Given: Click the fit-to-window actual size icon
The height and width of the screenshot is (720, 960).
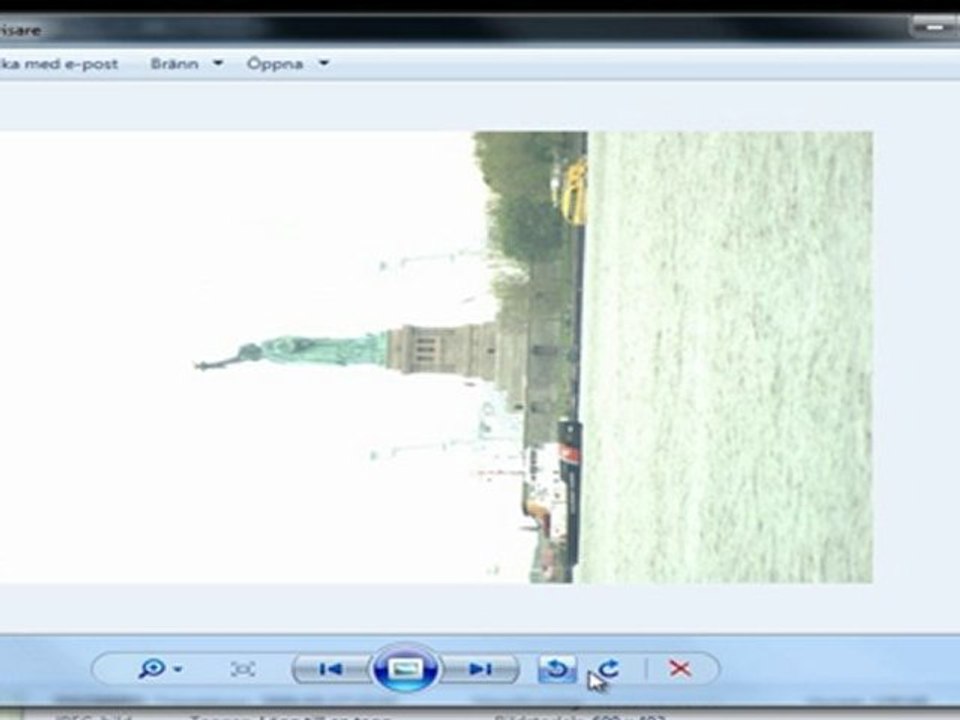Looking at the screenshot, I should (243, 669).
